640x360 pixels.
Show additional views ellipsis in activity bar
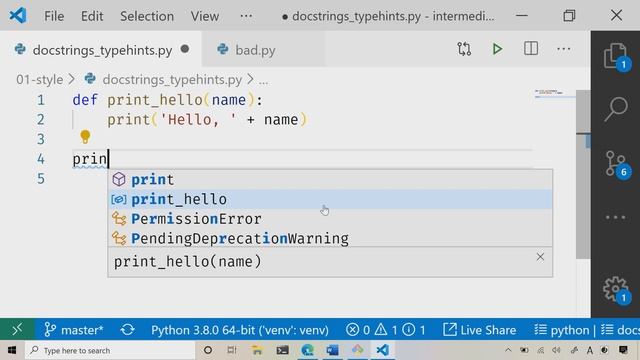(615, 217)
